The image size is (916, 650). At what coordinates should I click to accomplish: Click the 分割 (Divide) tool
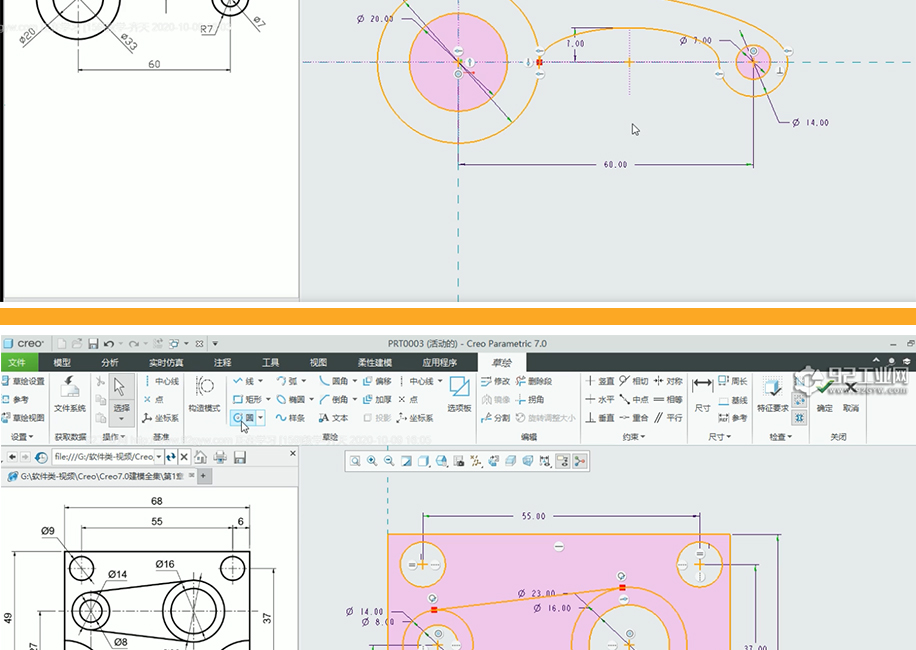(495, 418)
